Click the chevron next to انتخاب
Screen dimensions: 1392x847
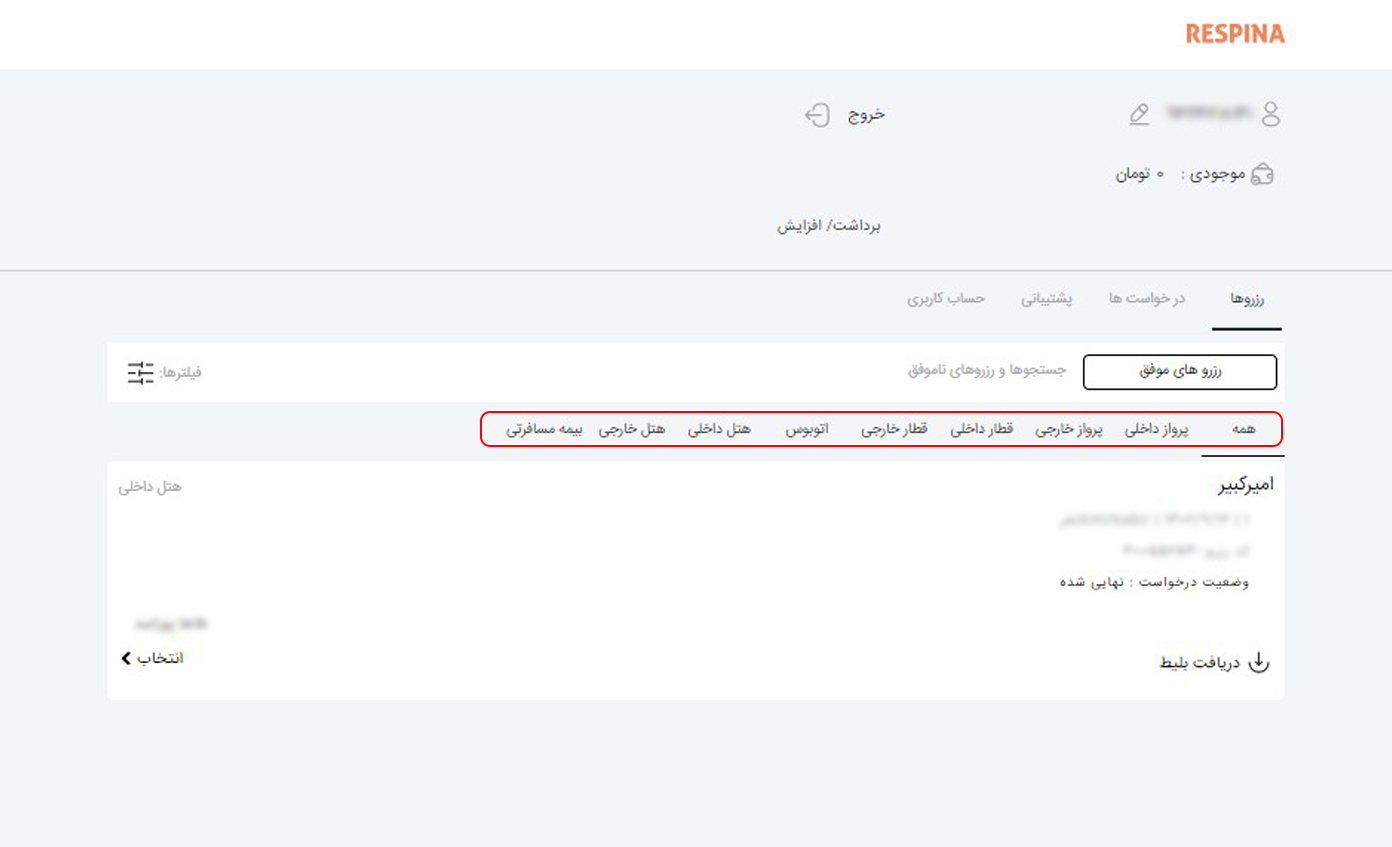(126, 658)
